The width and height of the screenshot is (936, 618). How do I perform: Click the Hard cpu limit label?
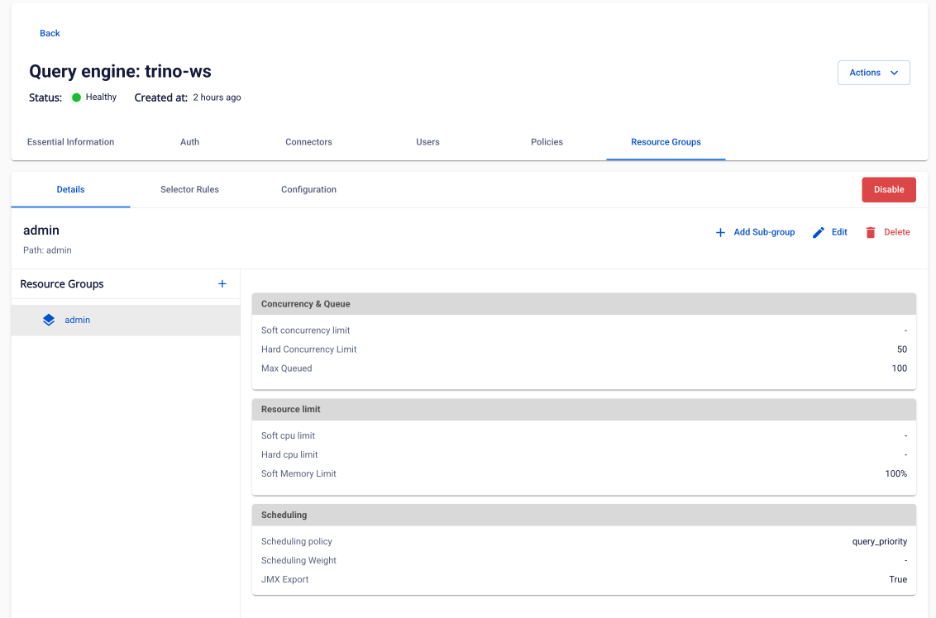pyautogui.click(x=290, y=455)
